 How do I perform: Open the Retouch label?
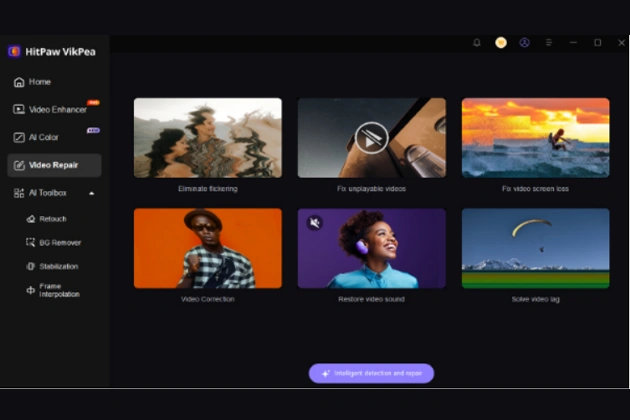[x=53, y=219]
